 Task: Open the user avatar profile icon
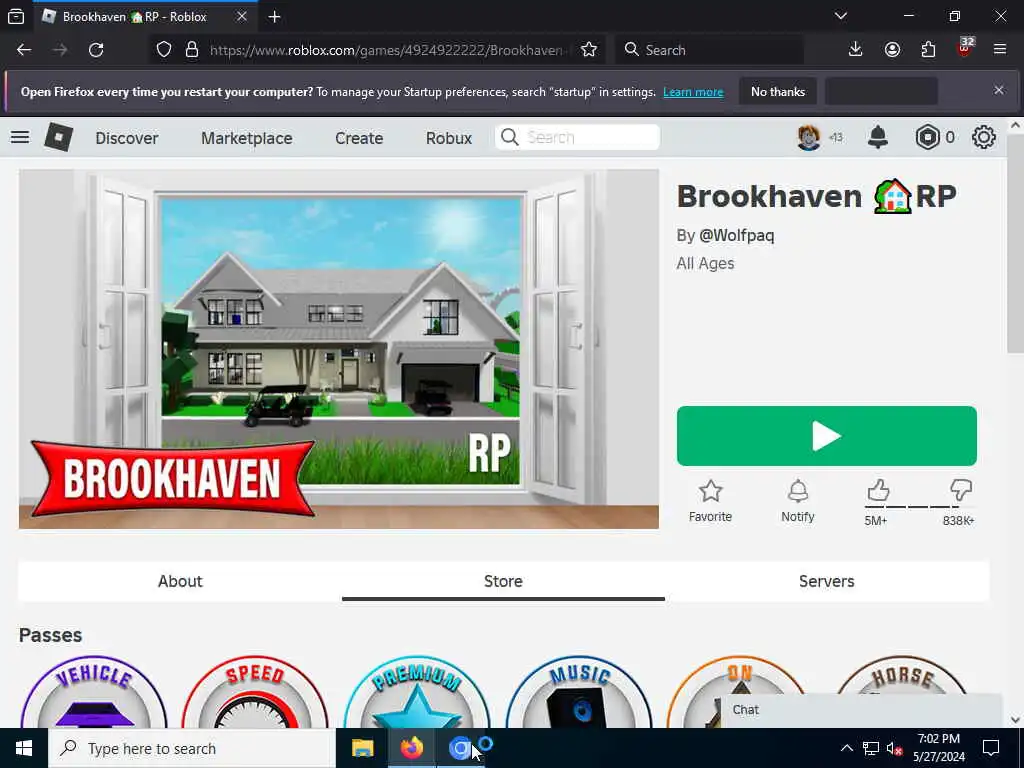pos(808,137)
